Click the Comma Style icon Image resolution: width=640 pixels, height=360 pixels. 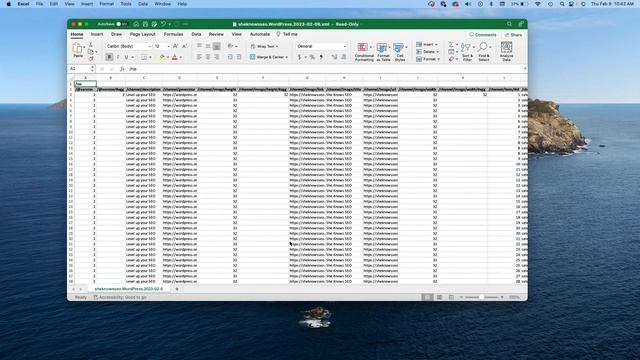point(322,57)
